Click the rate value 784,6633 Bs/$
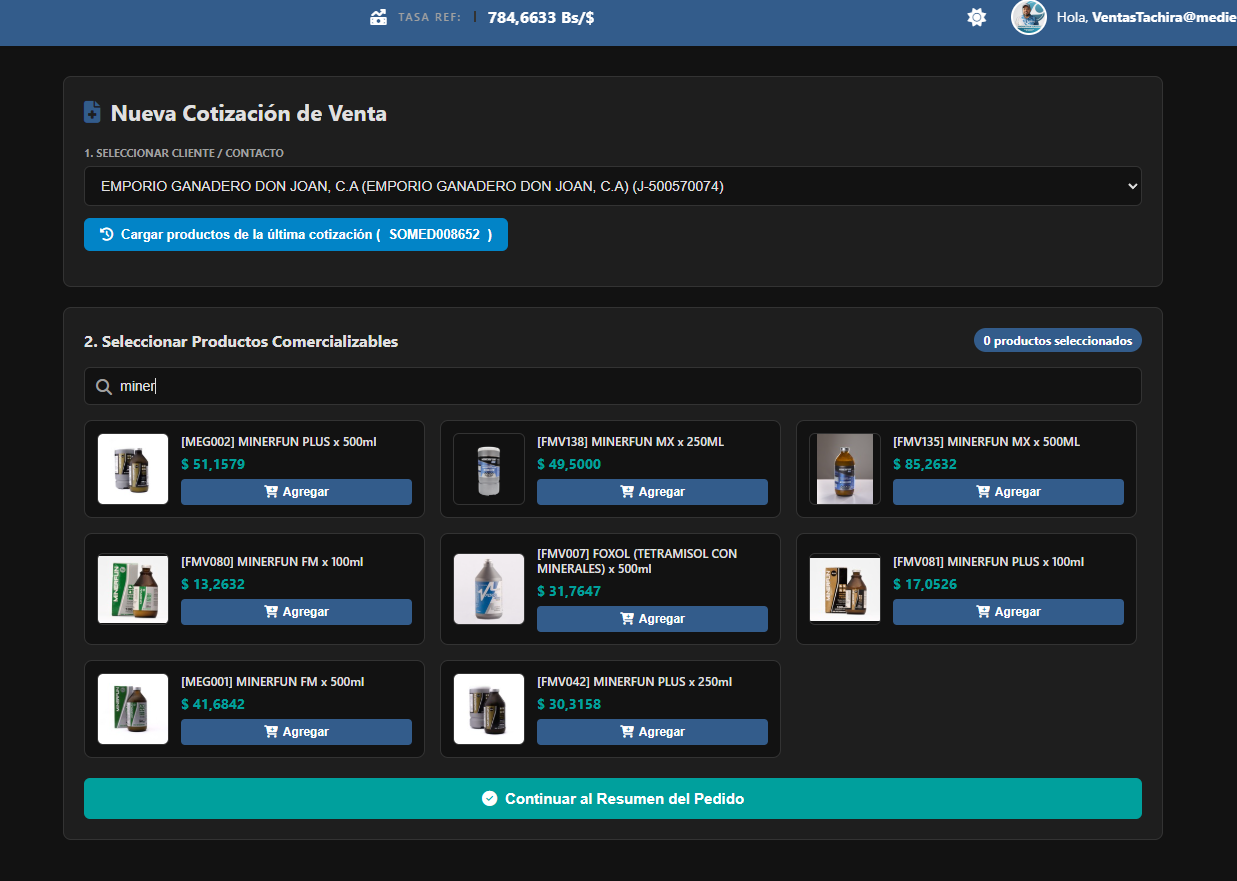The width and height of the screenshot is (1237, 881). [x=541, y=17]
